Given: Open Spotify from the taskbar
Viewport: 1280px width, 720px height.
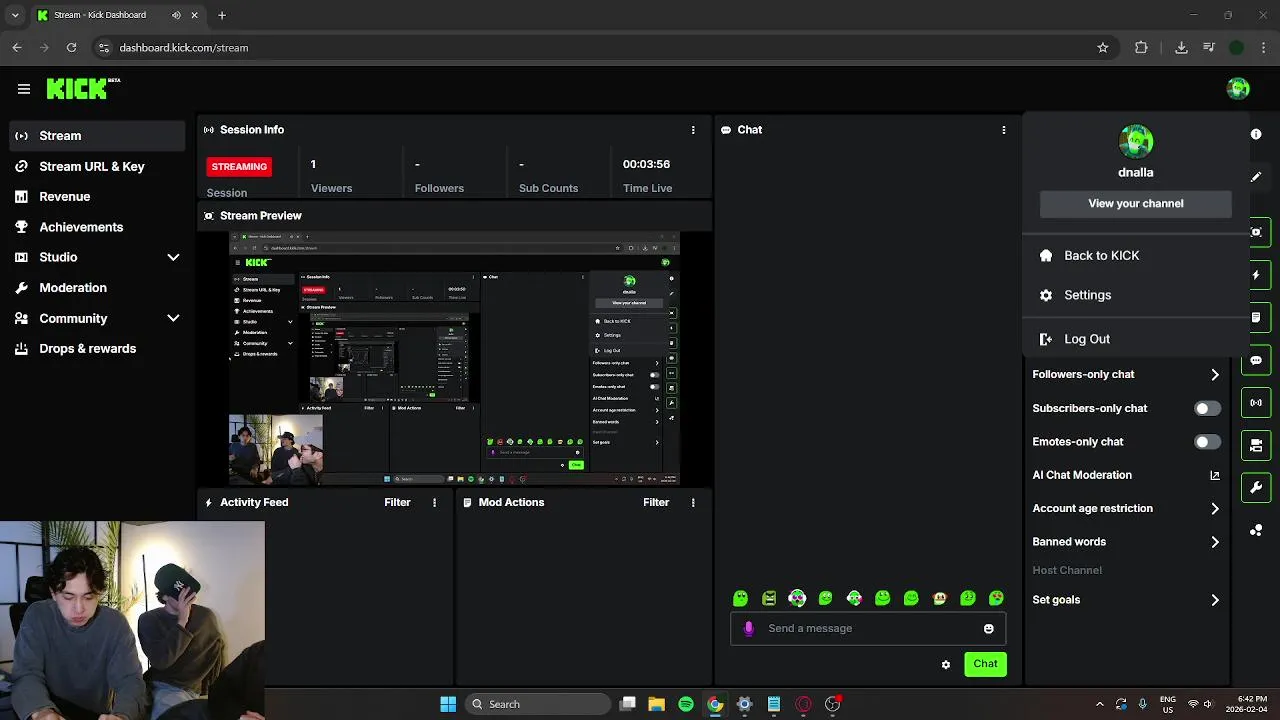Looking at the screenshot, I should pos(686,704).
